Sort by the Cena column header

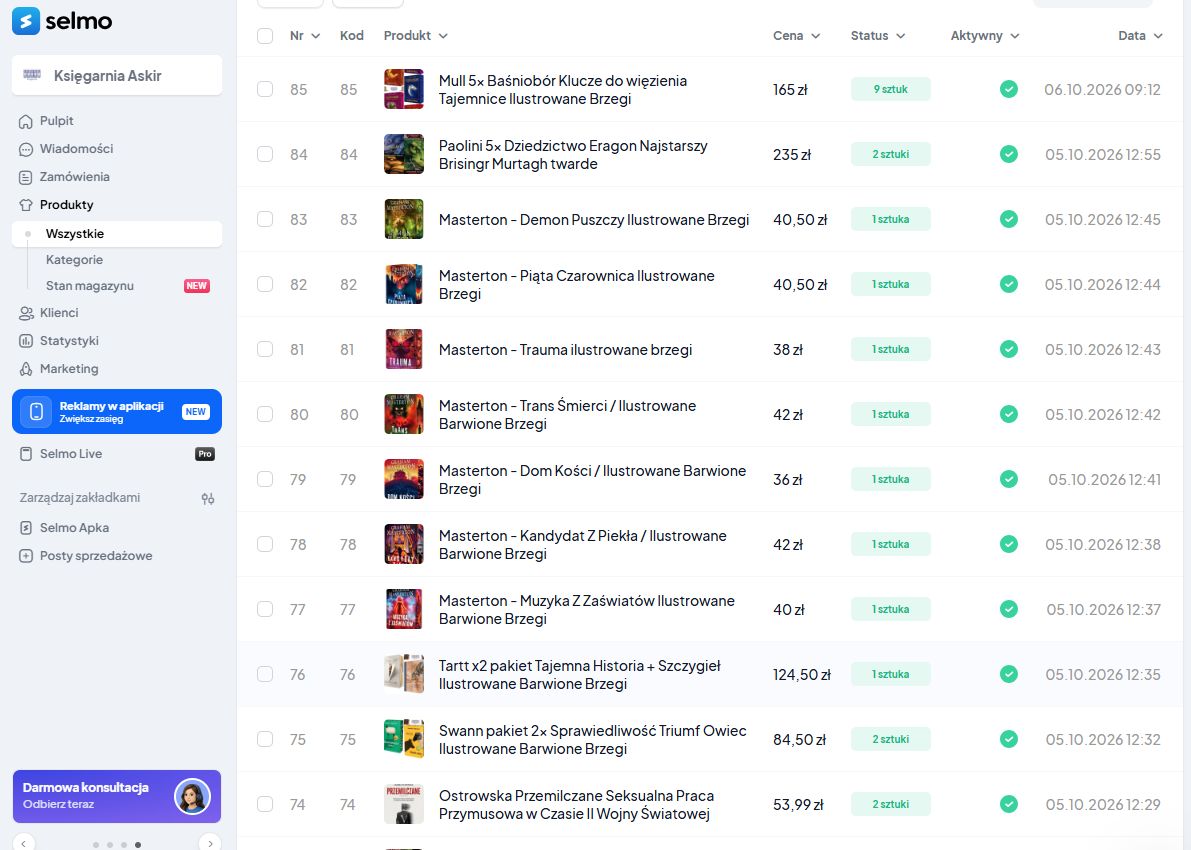796,36
